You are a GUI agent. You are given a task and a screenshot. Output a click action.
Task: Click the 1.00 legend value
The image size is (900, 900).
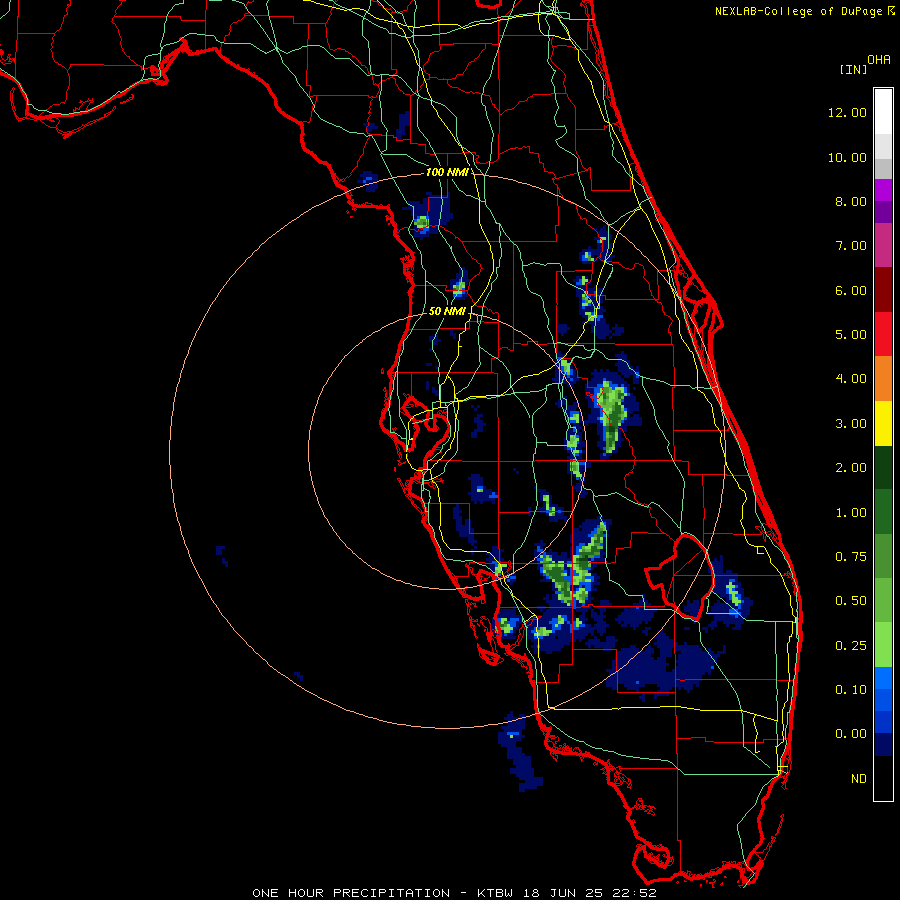tap(851, 513)
